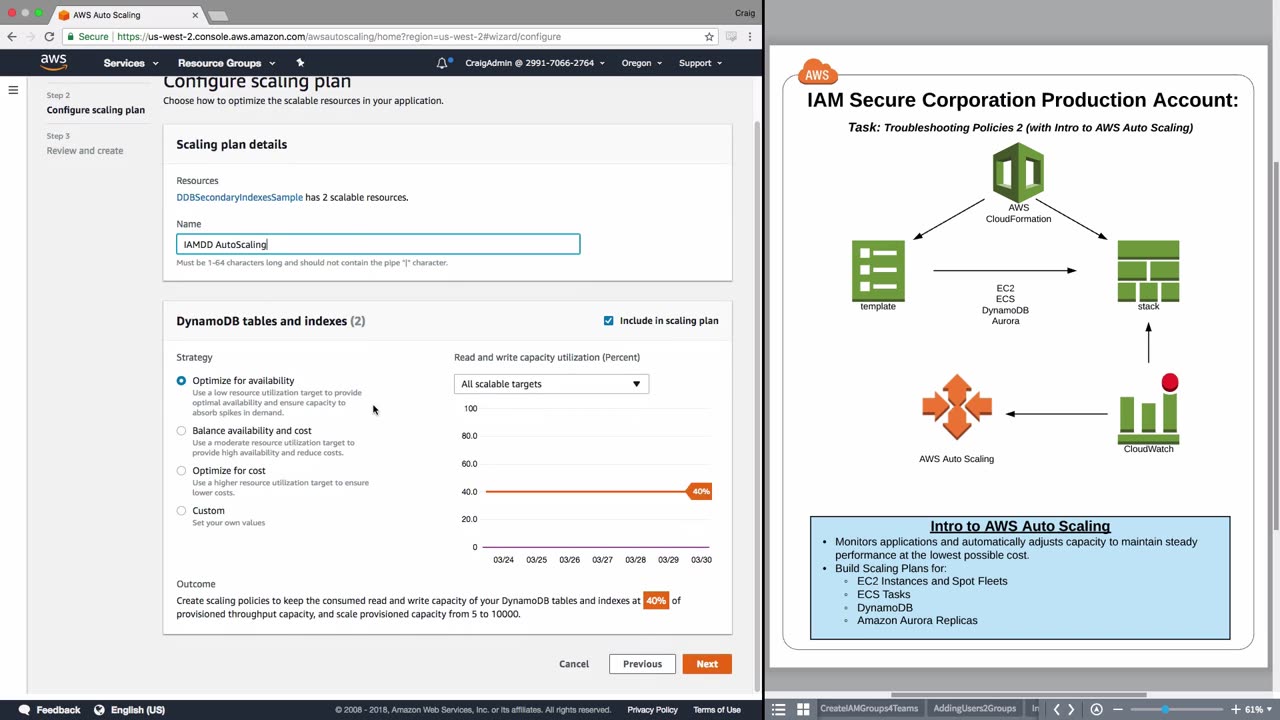The height and width of the screenshot is (720, 1280).
Task: Bookmark this page with the star icon
Action: click(709, 37)
